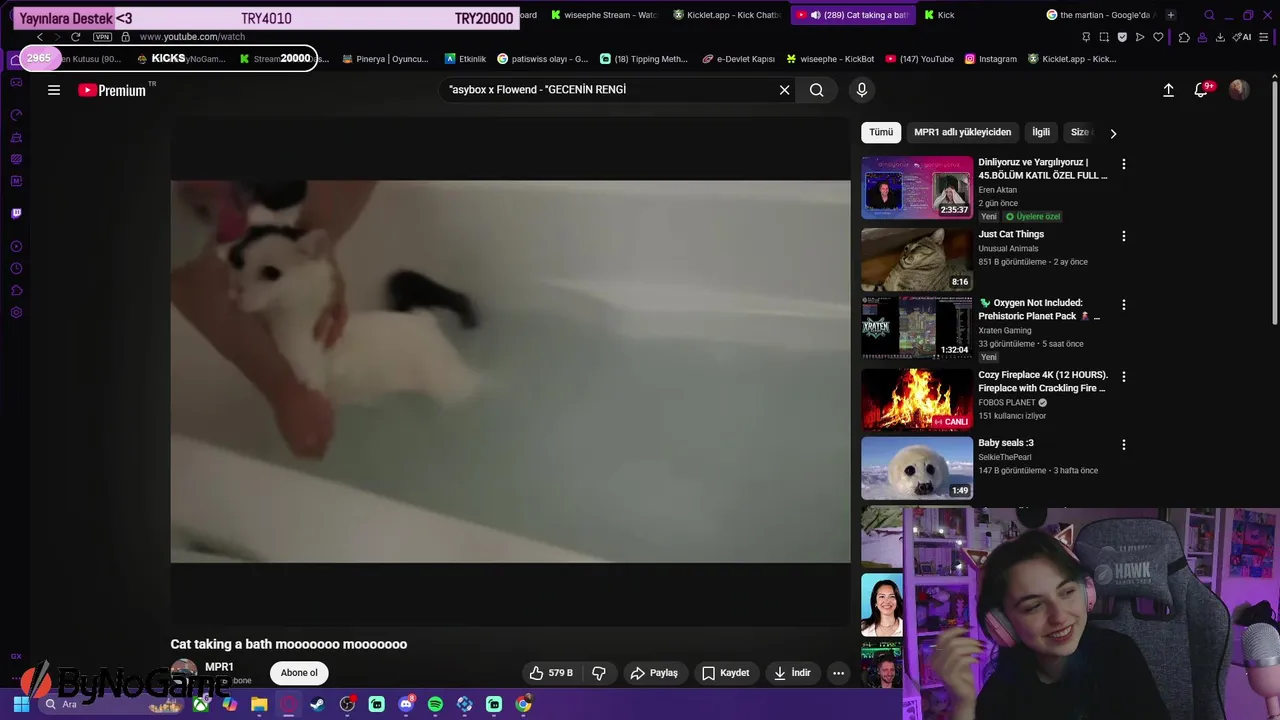Open the Instagram bookmark
Image resolution: width=1280 pixels, height=720 pixels.
click(990, 59)
